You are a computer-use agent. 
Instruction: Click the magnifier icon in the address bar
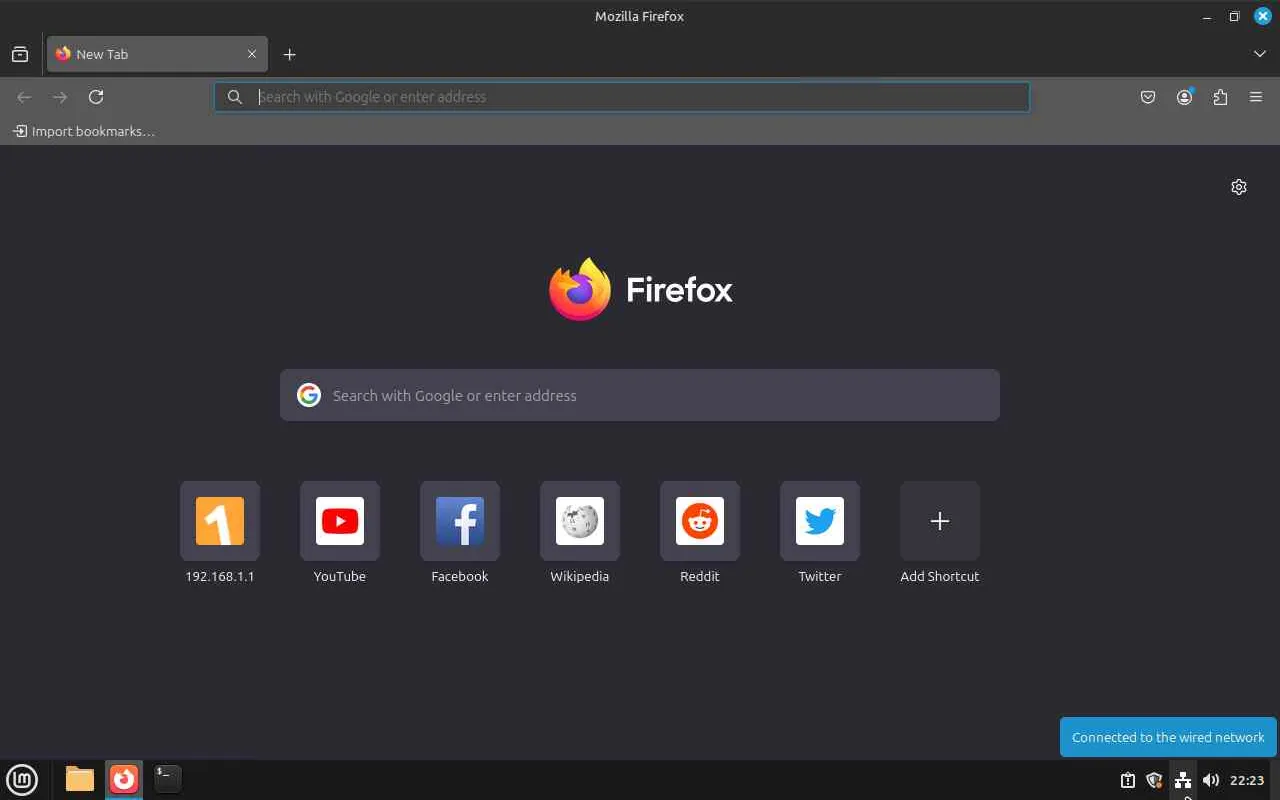[235, 97]
